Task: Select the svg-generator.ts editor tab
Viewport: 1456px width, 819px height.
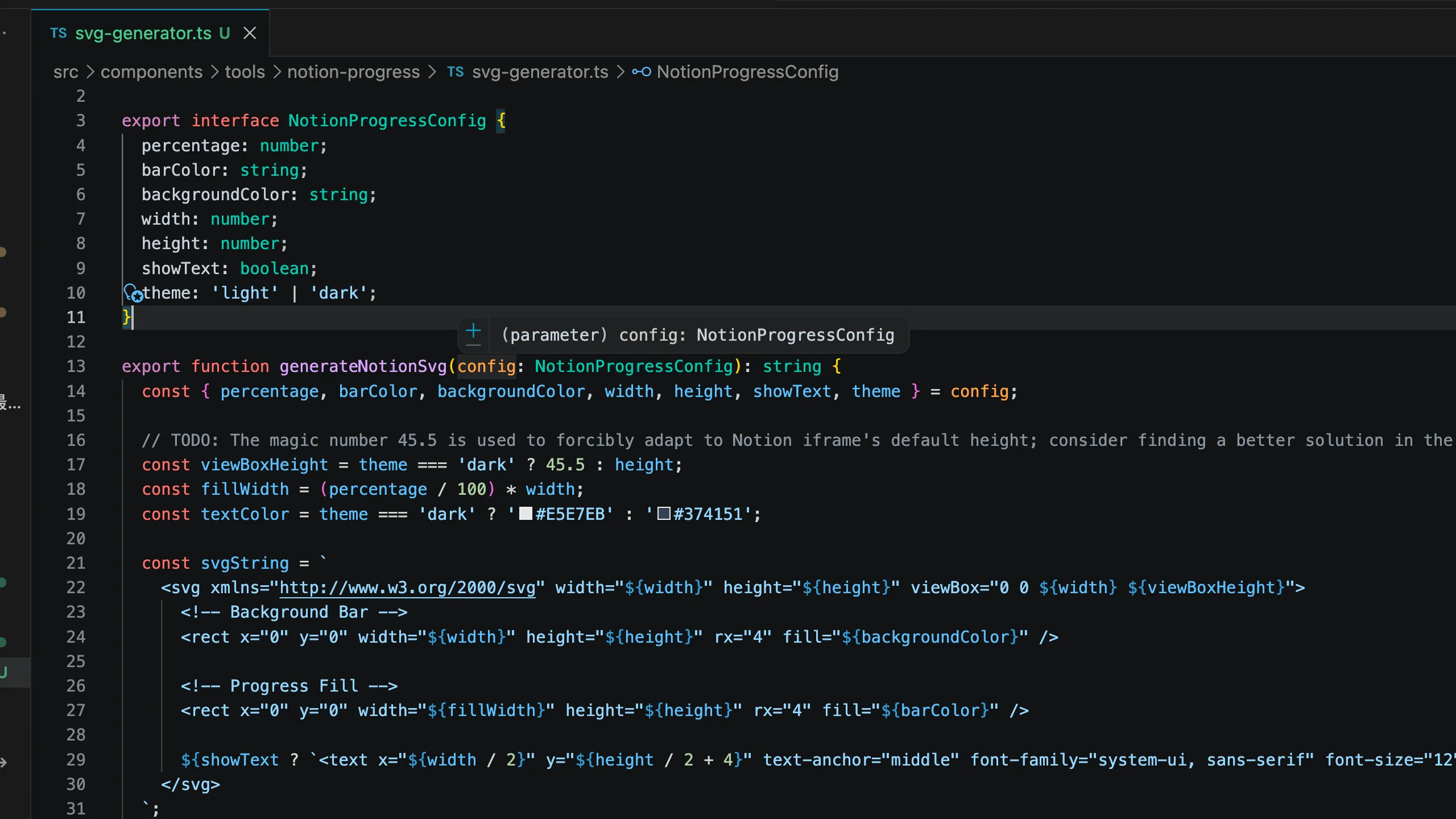Action: (150, 33)
